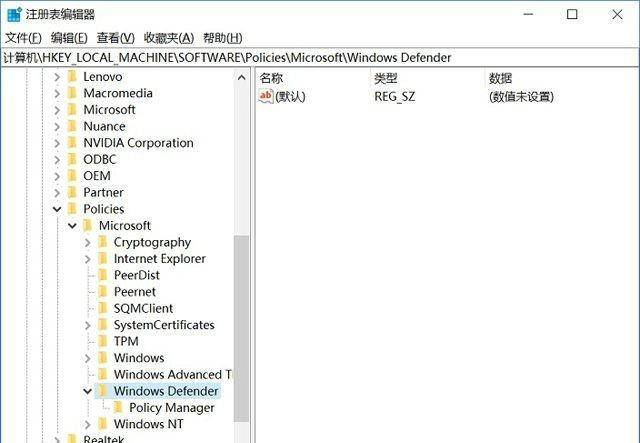
Task: Expand the top-level Microsoft key under SOFTWARE
Action: point(57,110)
